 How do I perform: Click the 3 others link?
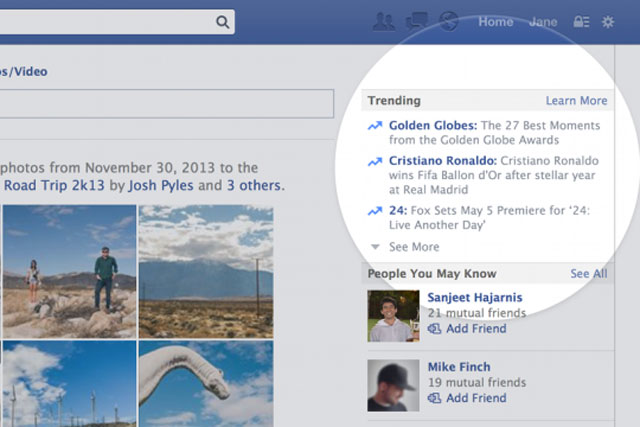tap(254, 185)
